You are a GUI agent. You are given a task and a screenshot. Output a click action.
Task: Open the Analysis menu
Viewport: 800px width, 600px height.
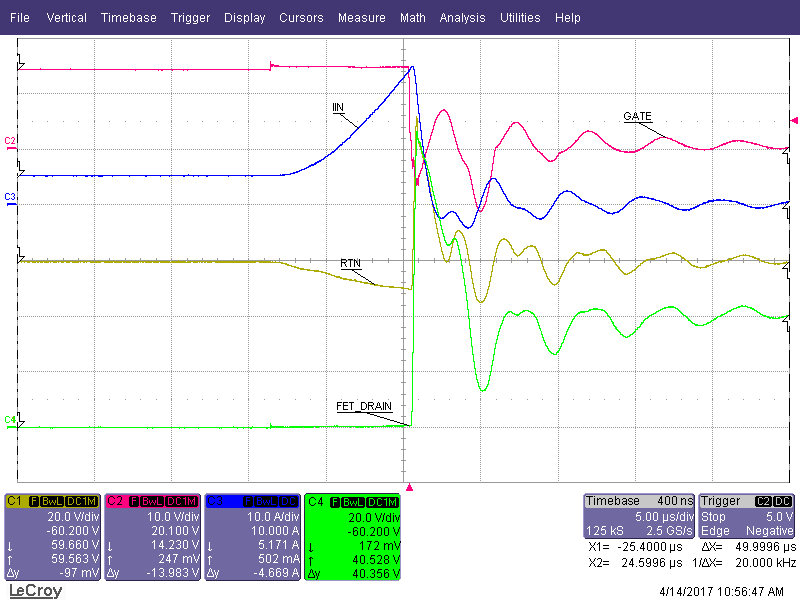[462, 17]
